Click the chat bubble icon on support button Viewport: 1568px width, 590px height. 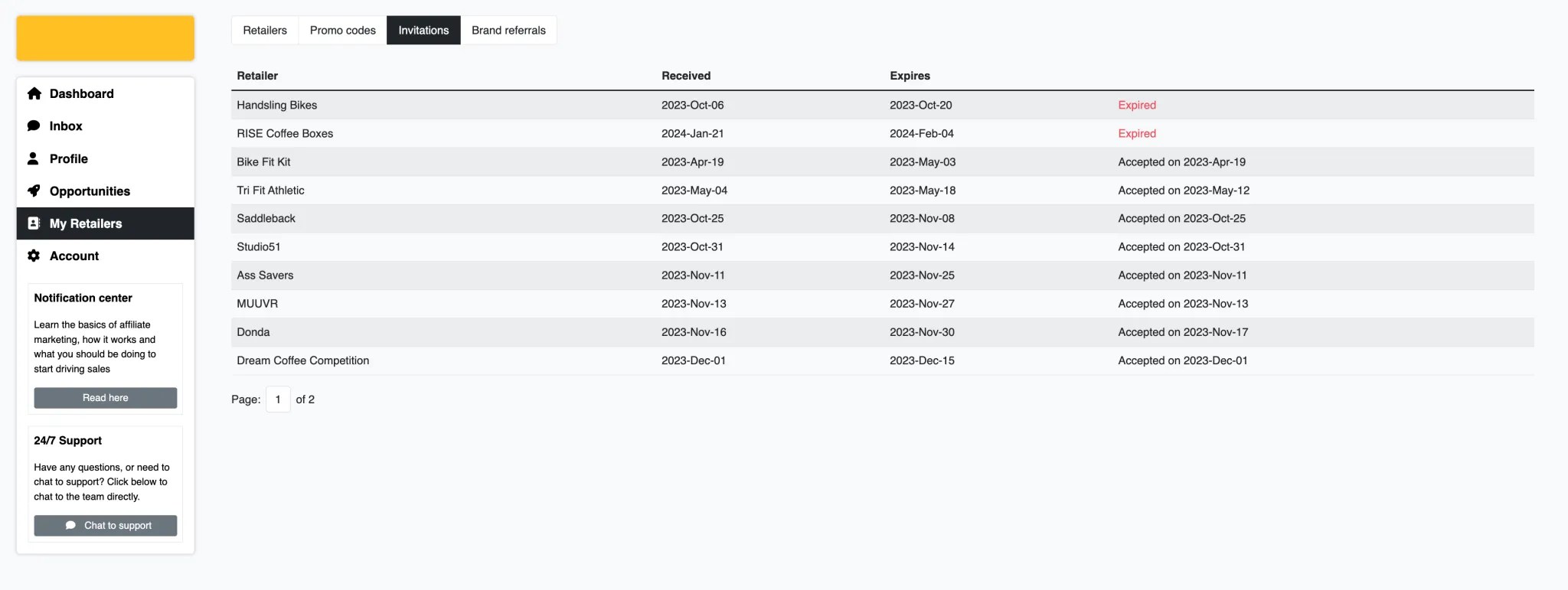pos(70,526)
